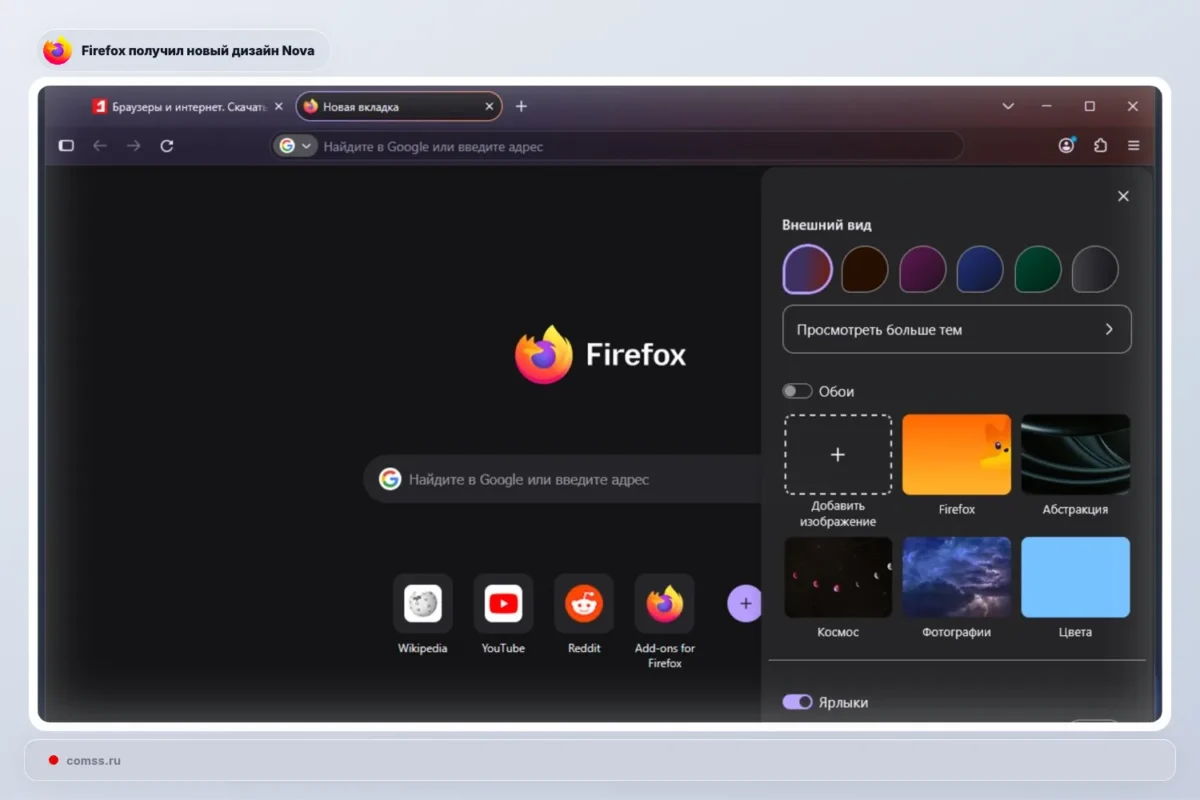Close the Новая вкладка tab
The height and width of the screenshot is (800, 1200).
(489, 106)
